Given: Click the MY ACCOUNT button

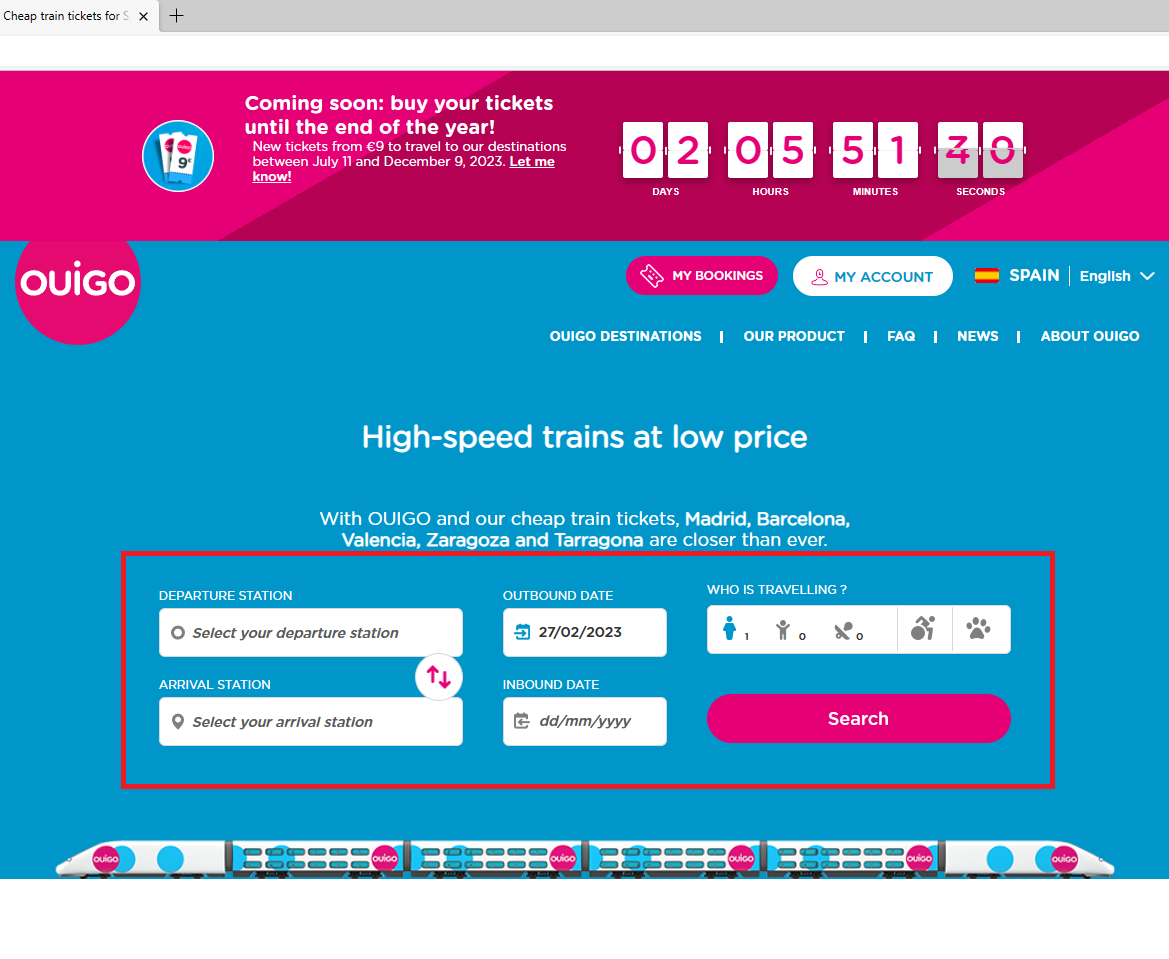Looking at the screenshot, I should coord(872,276).
